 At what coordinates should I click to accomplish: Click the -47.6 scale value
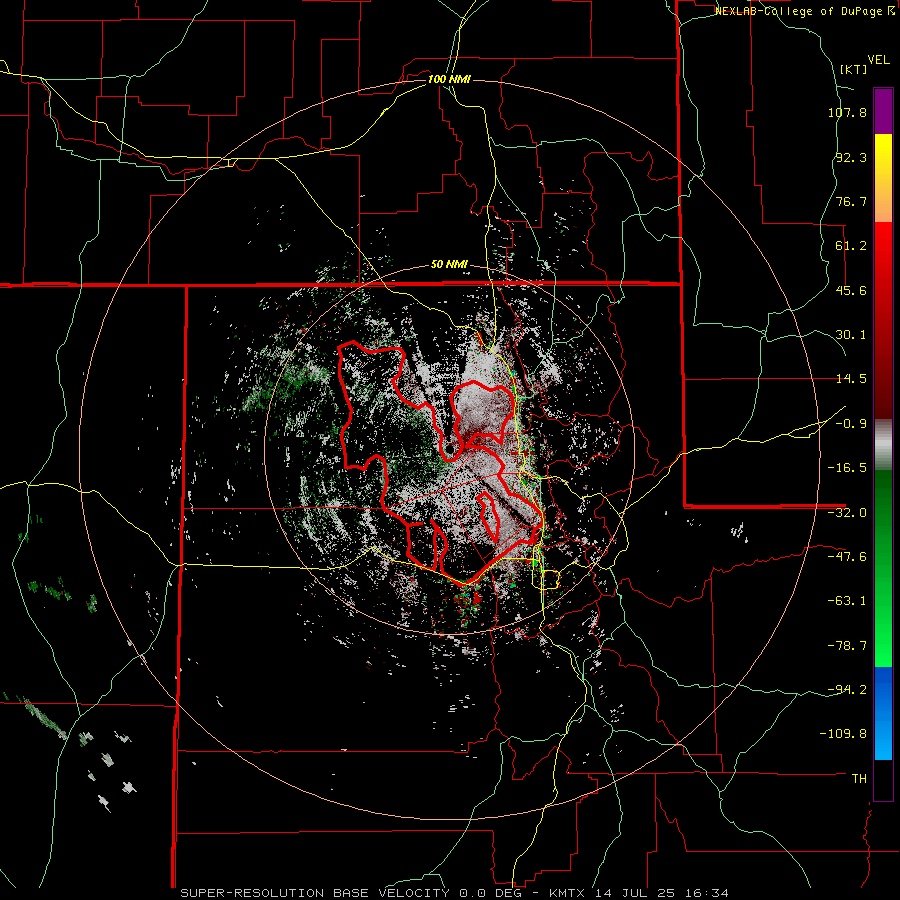847,557
